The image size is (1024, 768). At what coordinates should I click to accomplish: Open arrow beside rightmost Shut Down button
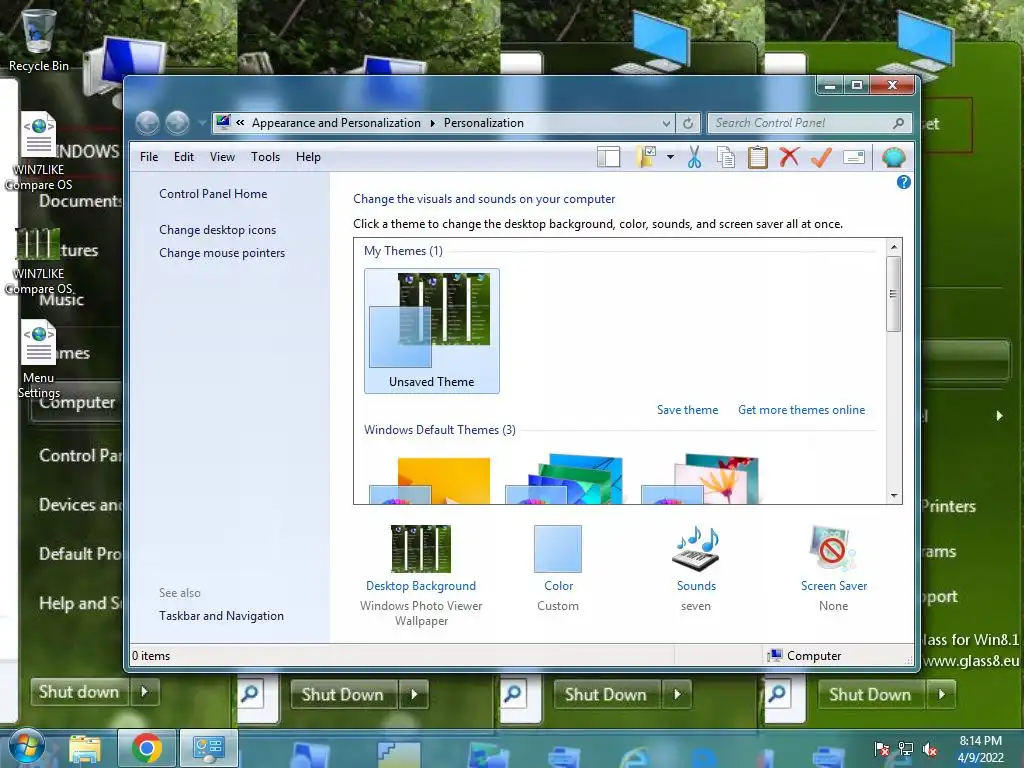coord(942,694)
